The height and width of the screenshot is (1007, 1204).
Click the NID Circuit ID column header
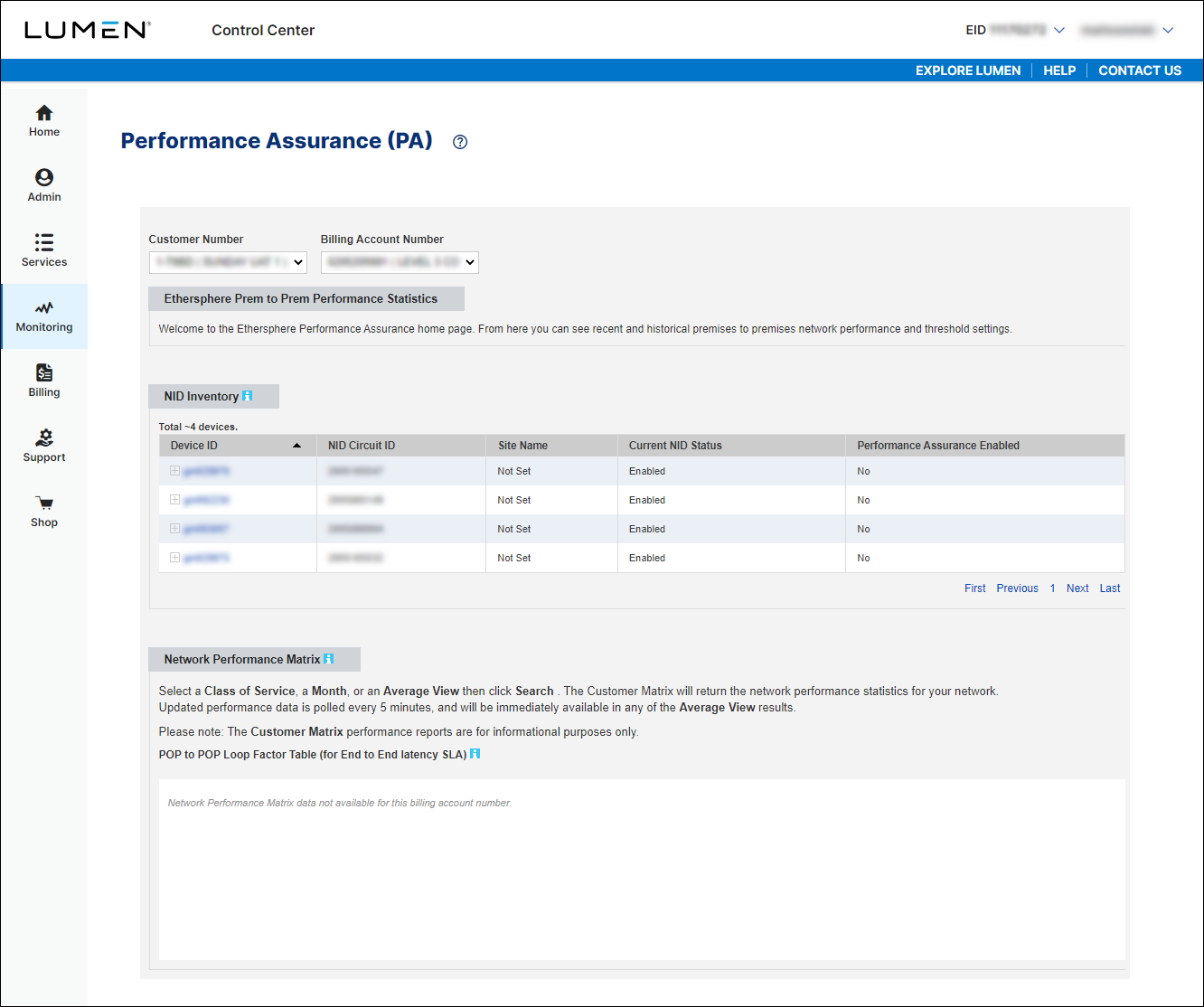401,446
